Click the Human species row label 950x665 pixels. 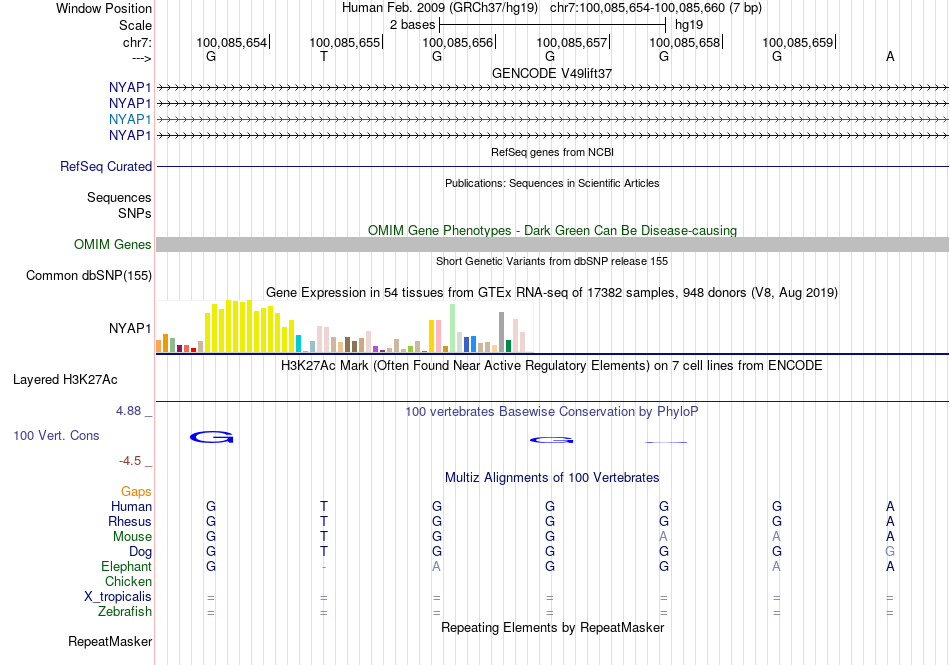[131, 506]
